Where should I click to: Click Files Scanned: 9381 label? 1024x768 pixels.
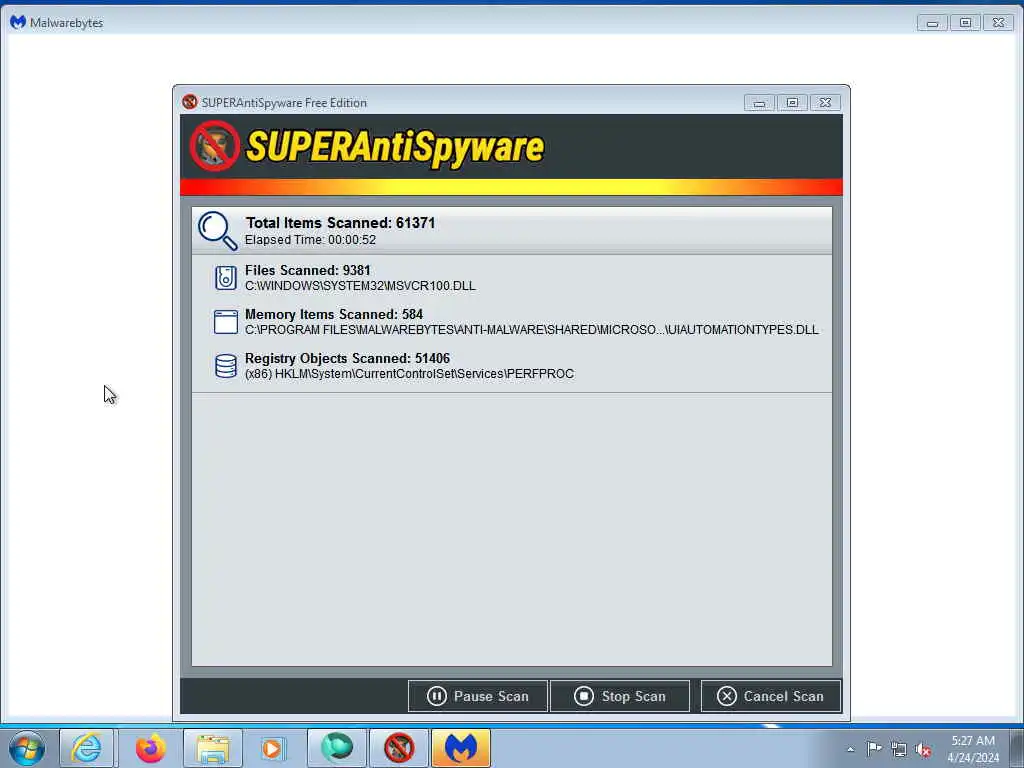pyautogui.click(x=308, y=270)
